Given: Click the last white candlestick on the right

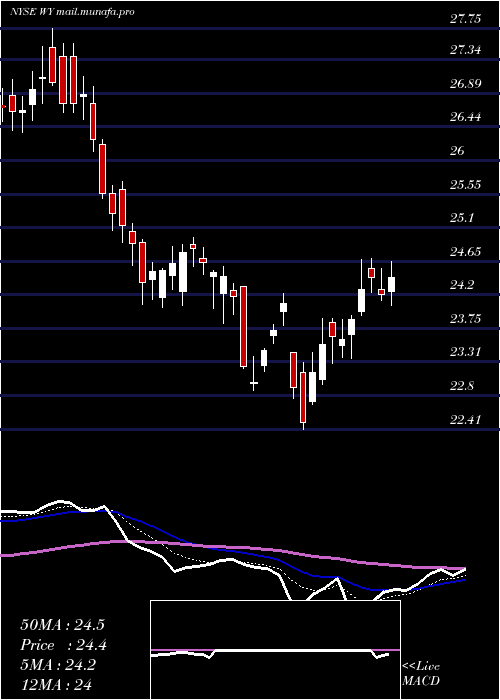Looking at the screenshot, I should point(392,284).
